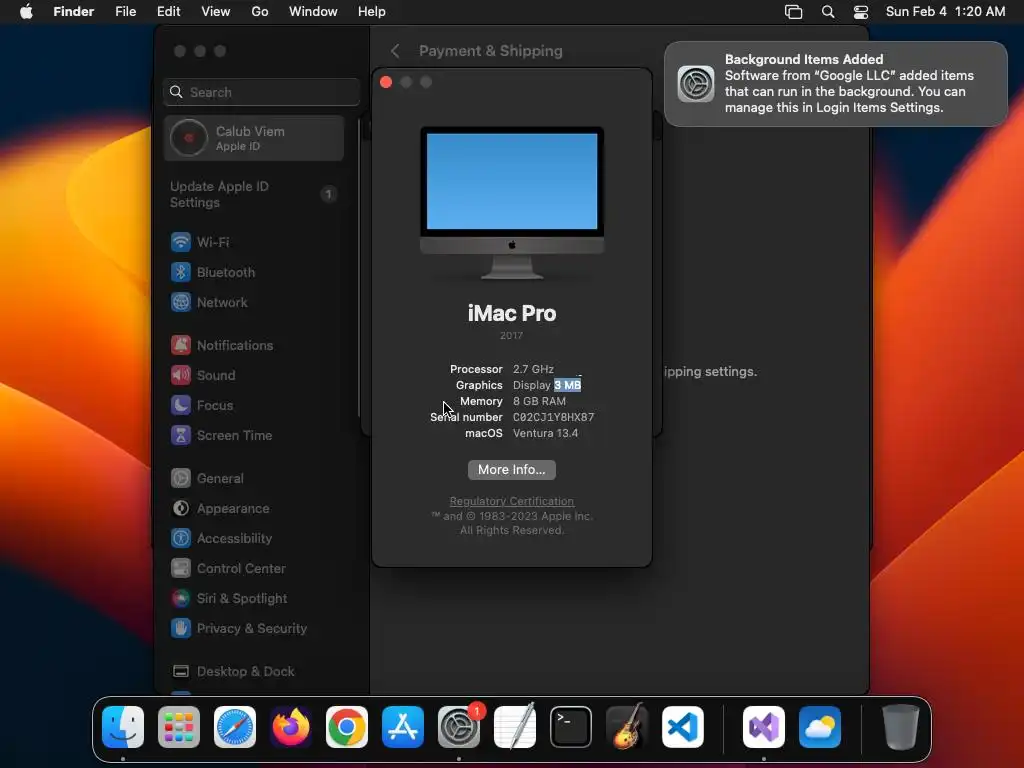Open the cloud weather app in Dock
Screen dimensions: 1024x768
(820, 727)
